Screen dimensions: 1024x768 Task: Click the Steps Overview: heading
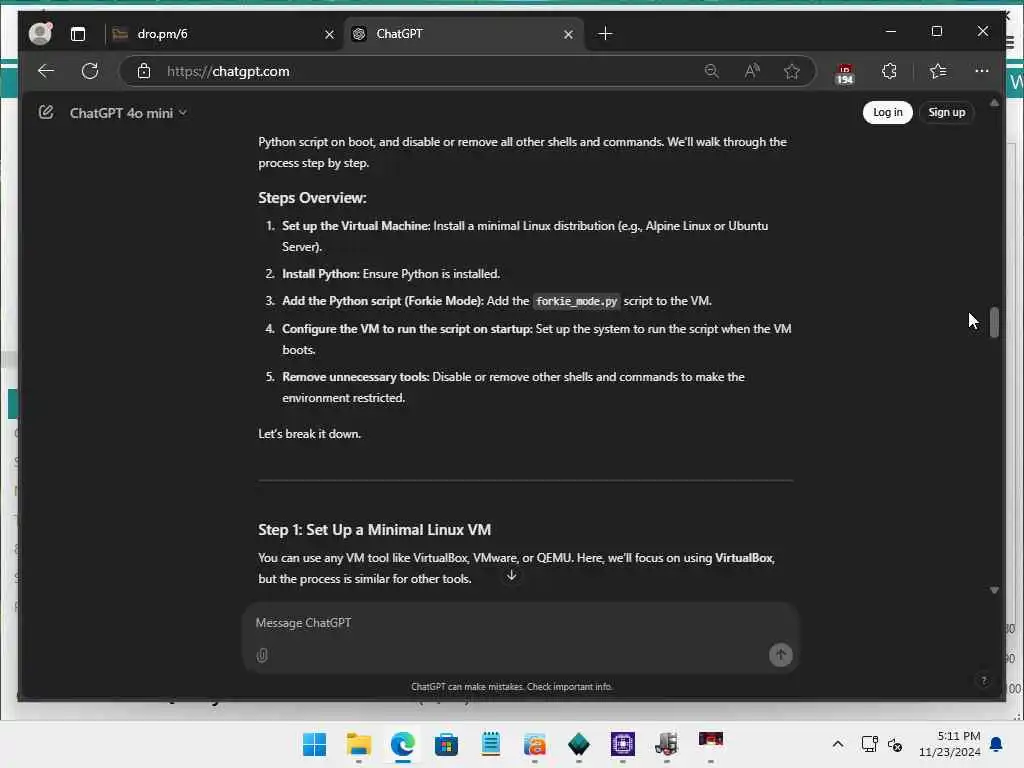312,198
